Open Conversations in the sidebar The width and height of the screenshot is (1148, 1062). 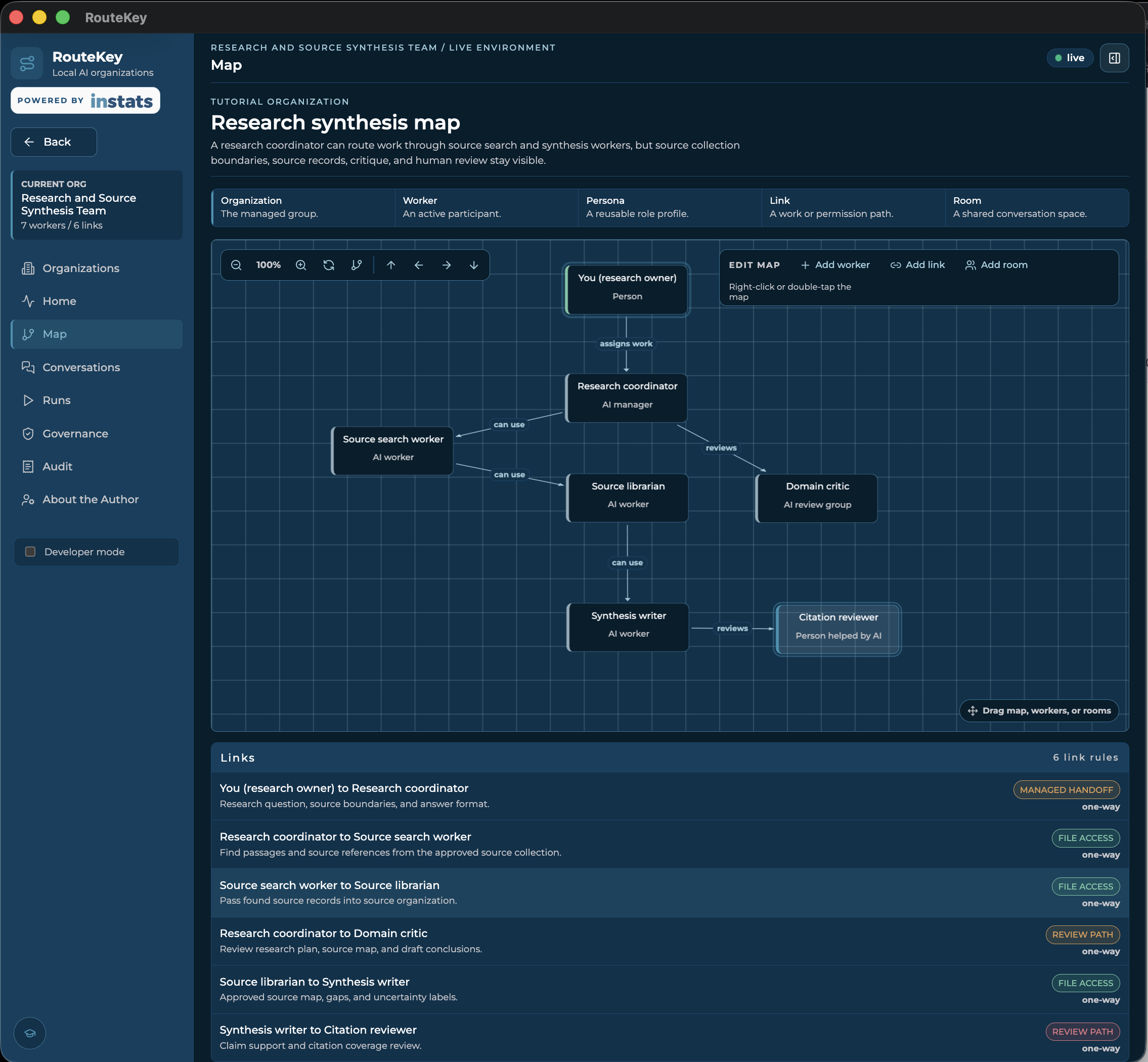click(x=97, y=367)
